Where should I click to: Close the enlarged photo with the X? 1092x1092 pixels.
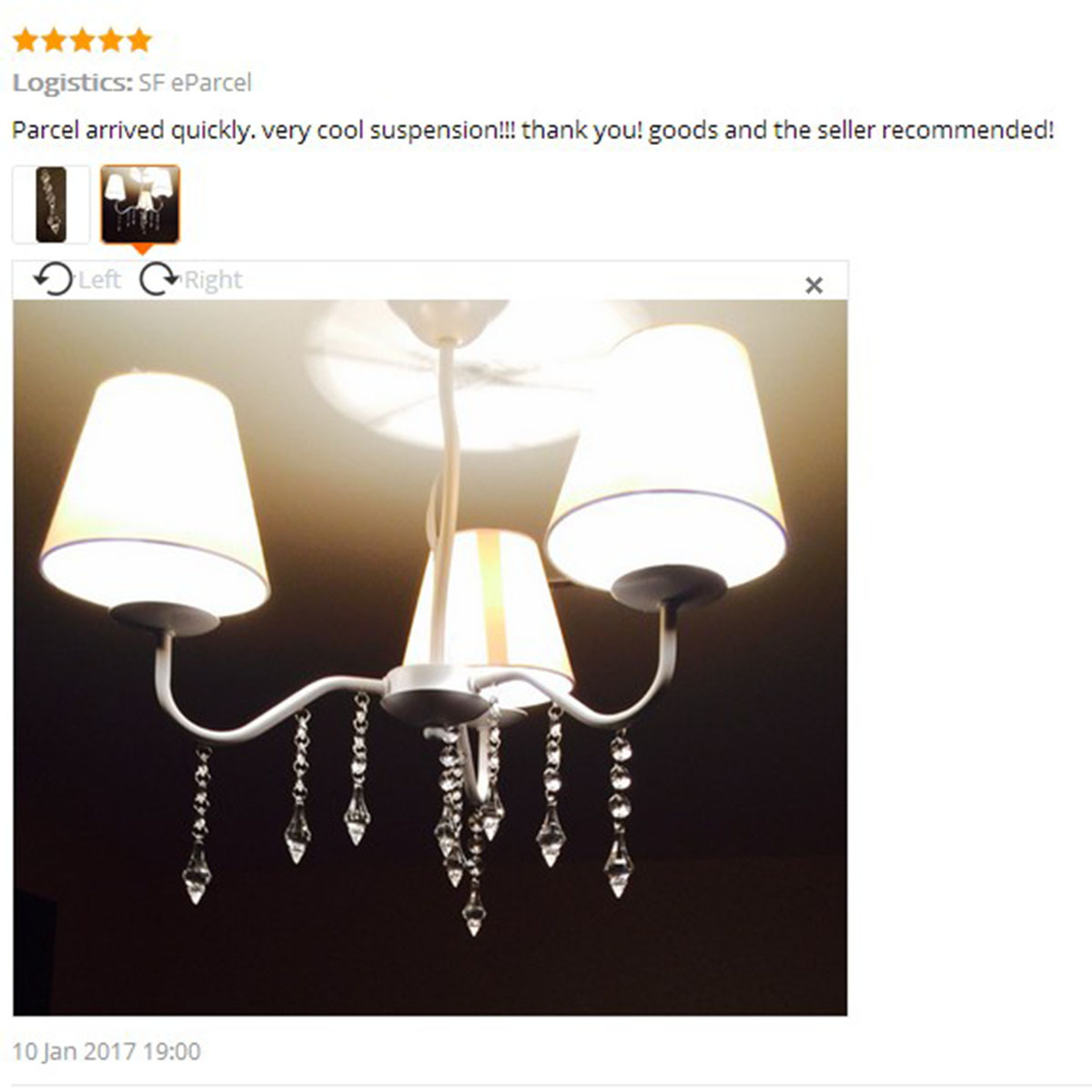point(814,286)
